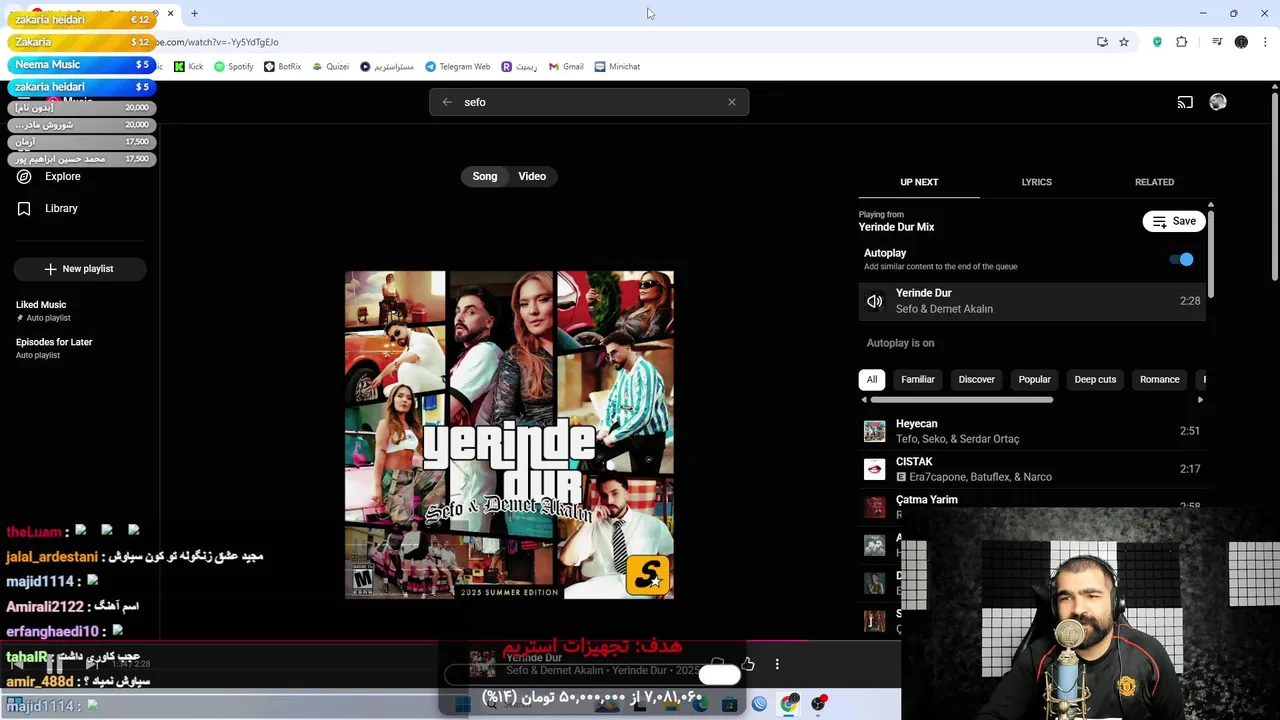Screen dimensions: 1280x720
Task: Open a new browser tab
Action: coord(194,13)
